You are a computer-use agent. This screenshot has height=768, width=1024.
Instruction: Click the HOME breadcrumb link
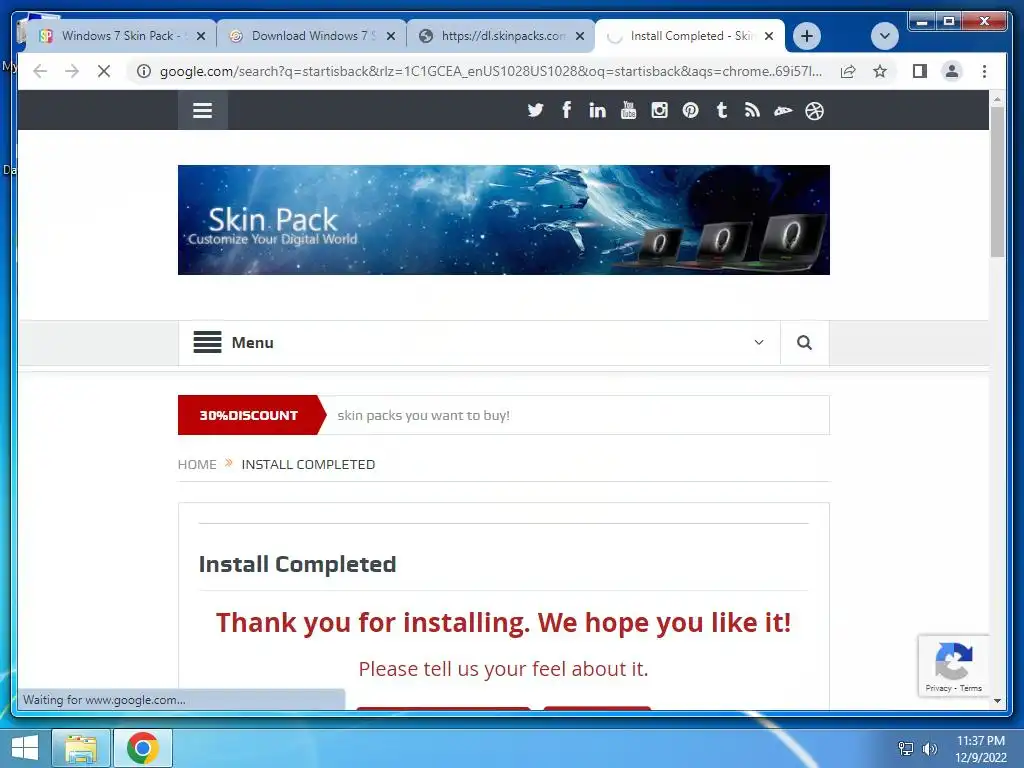197,464
